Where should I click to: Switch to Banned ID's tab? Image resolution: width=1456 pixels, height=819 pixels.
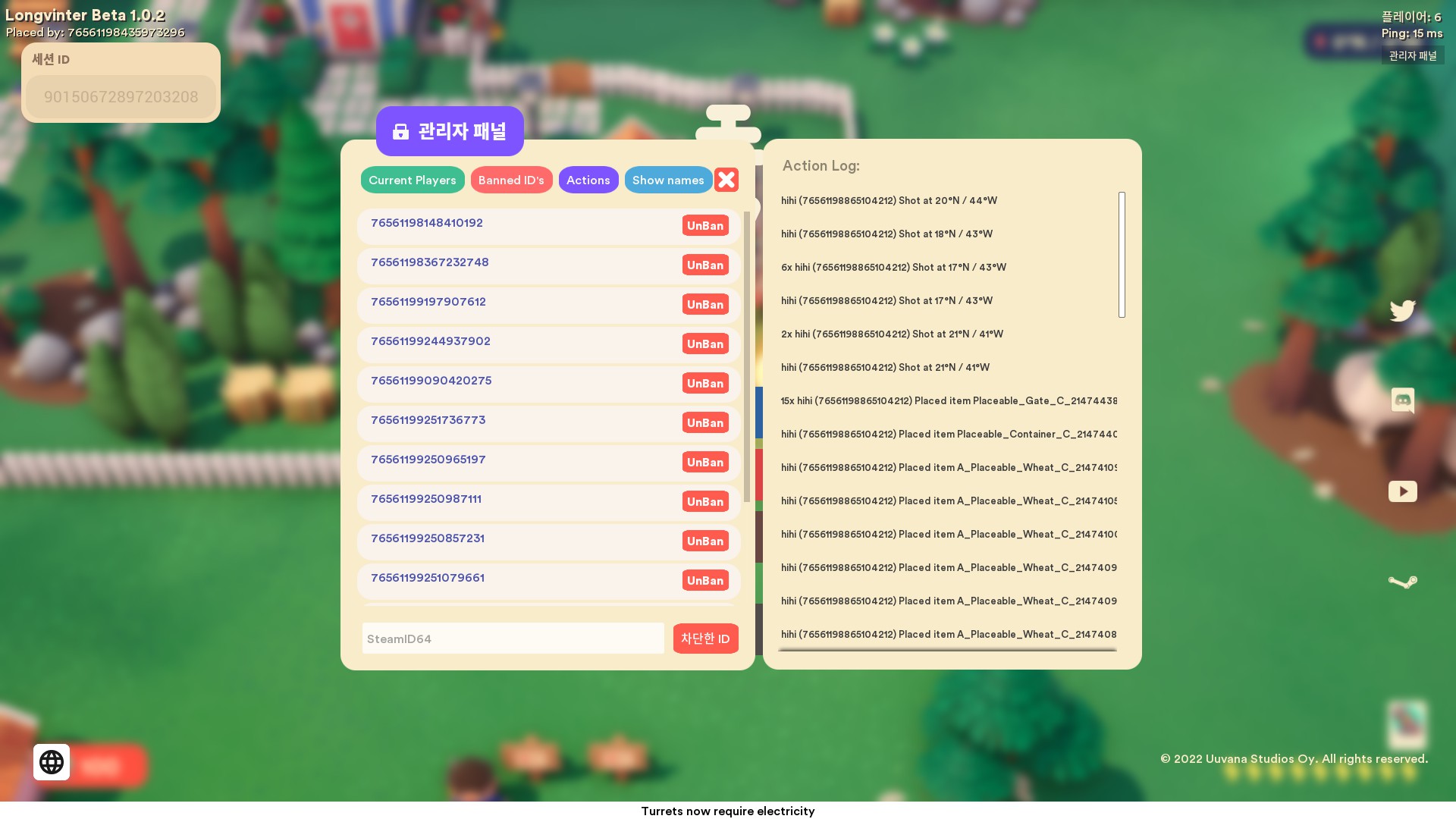click(511, 180)
